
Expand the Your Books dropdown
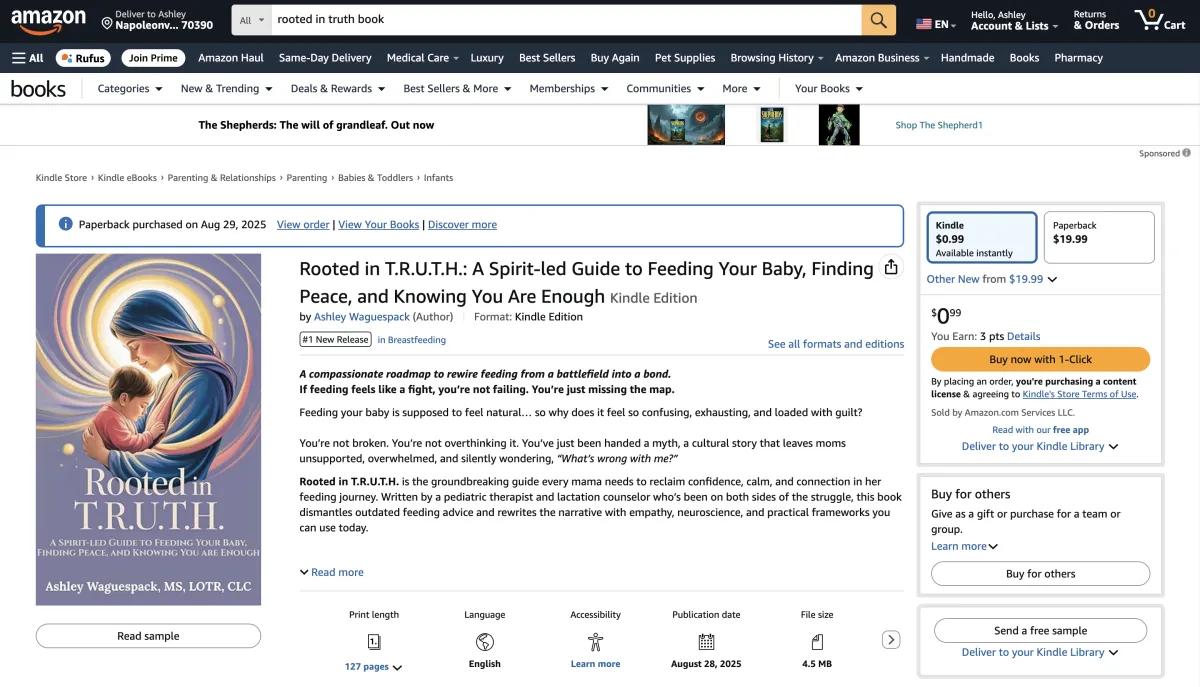click(x=829, y=89)
